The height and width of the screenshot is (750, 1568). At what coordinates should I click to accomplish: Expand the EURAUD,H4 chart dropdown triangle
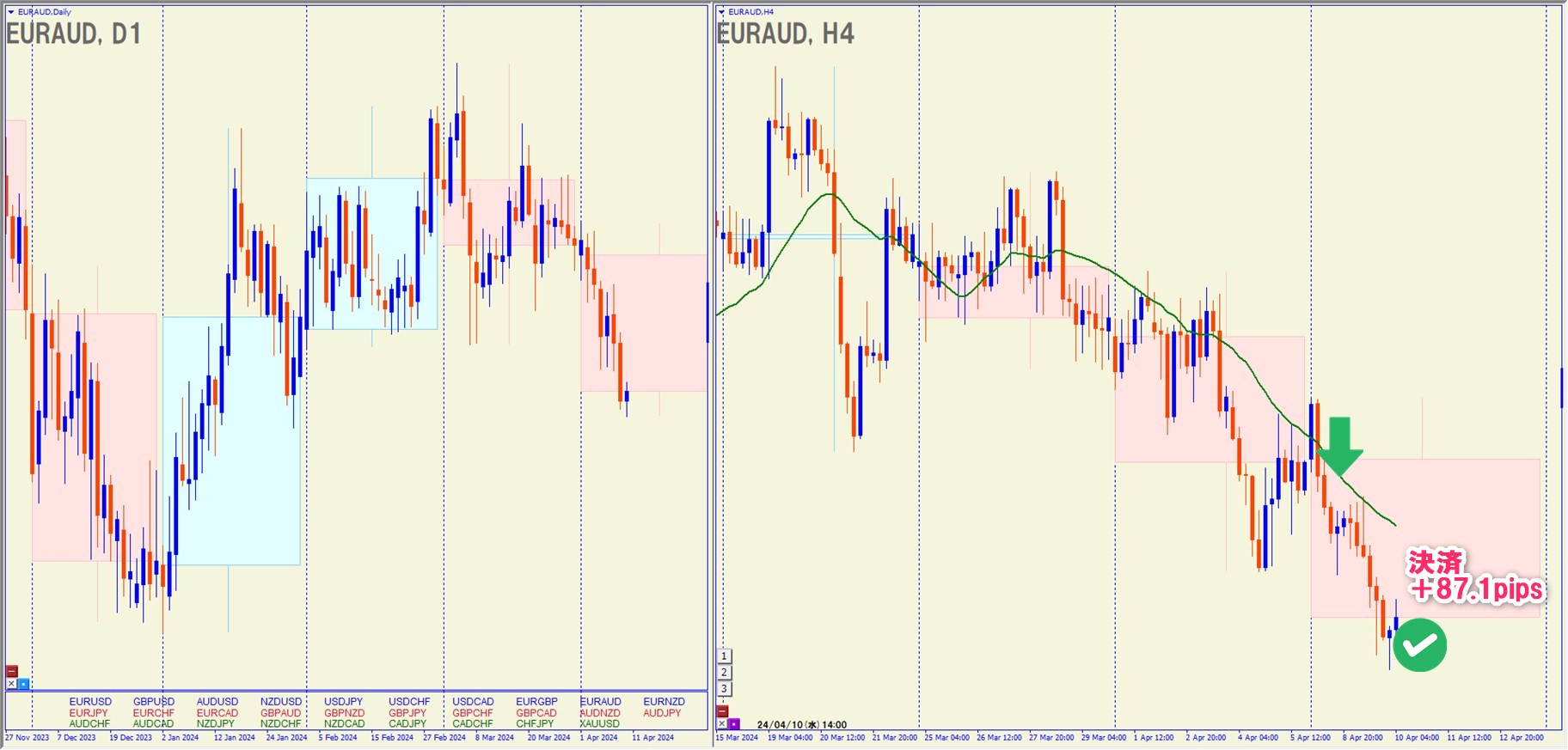[x=721, y=12]
